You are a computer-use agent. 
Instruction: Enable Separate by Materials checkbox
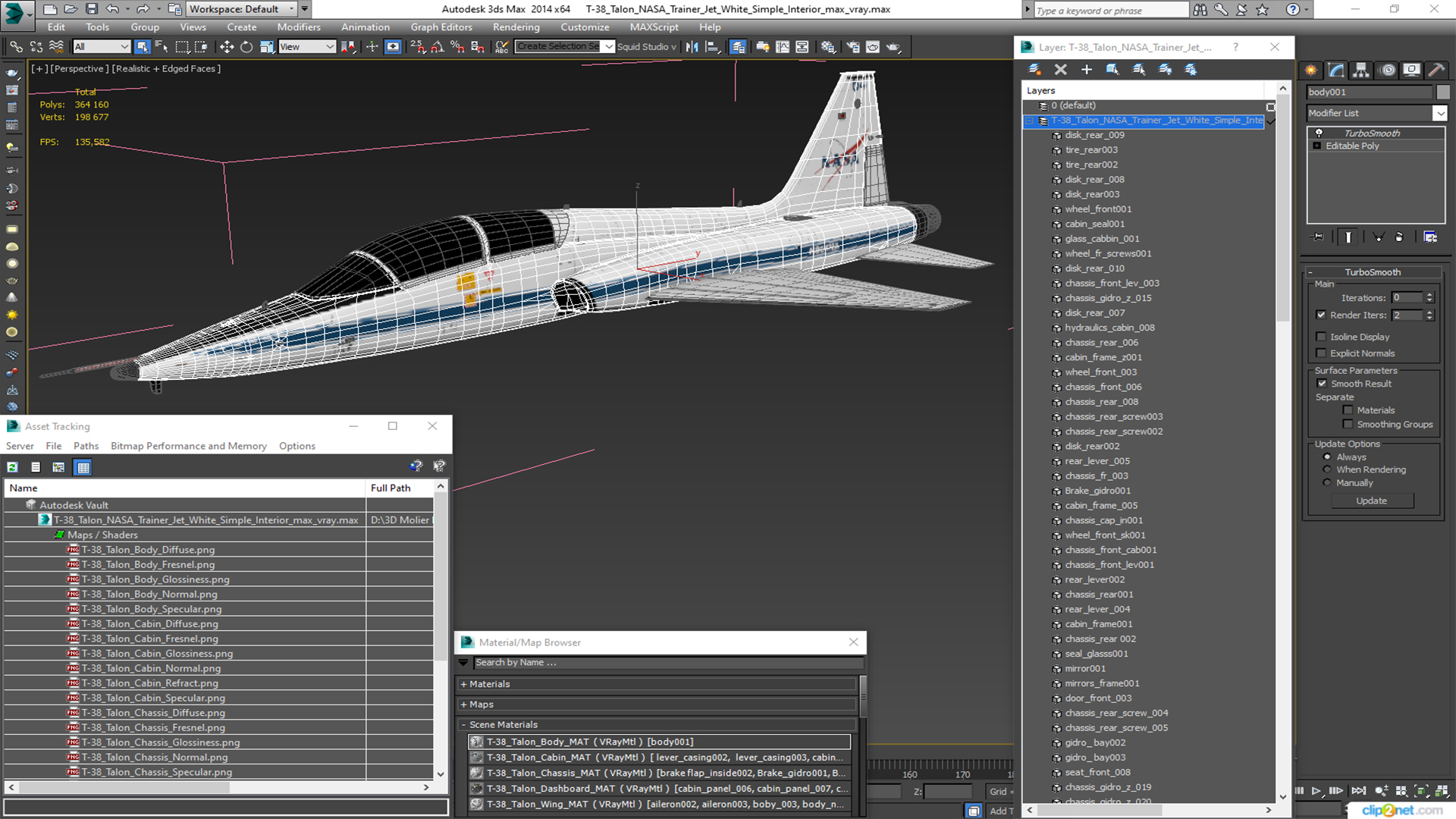[x=1348, y=410]
